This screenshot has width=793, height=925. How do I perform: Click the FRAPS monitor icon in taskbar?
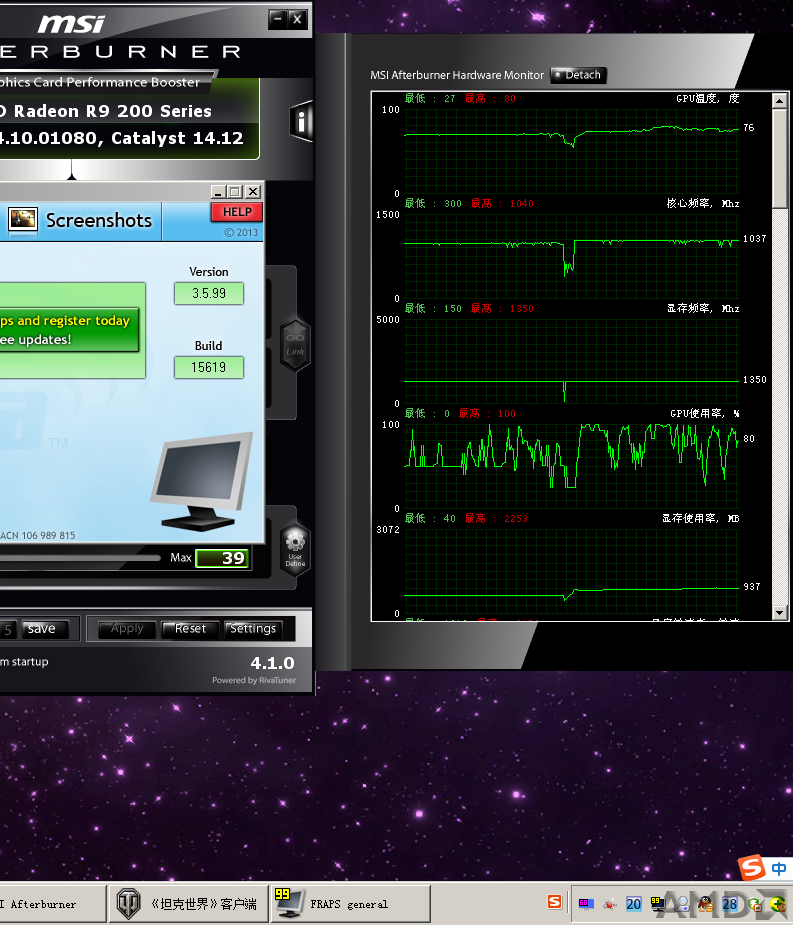(x=289, y=903)
